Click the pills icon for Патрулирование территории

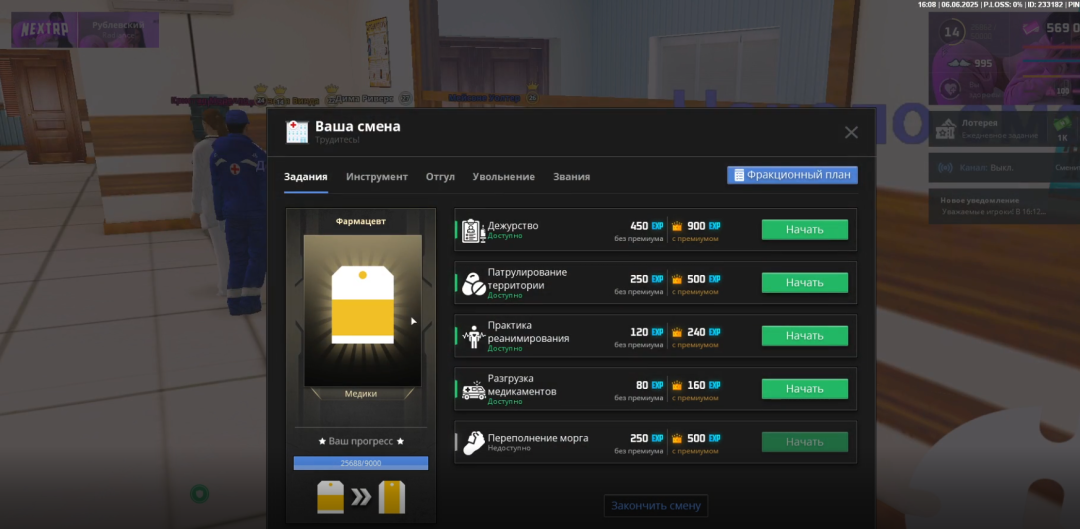pyautogui.click(x=473, y=283)
